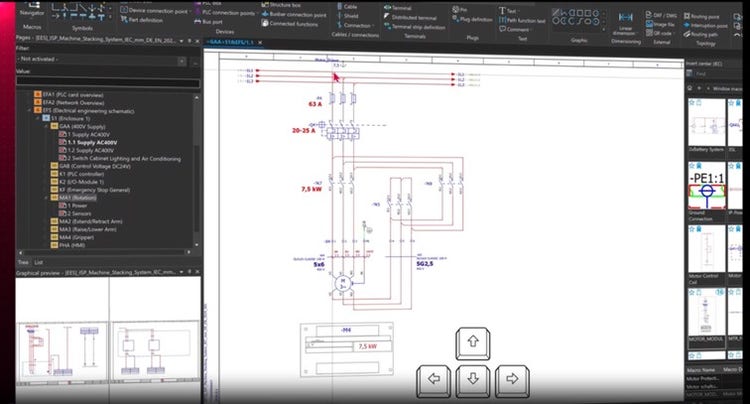The image size is (750, 404).
Task: Click the on-screen down arrow key
Action: tap(473, 381)
